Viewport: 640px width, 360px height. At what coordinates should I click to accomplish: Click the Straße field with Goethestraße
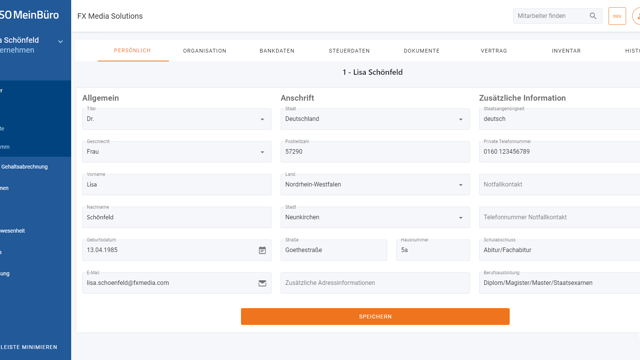click(x=333, y=250)
